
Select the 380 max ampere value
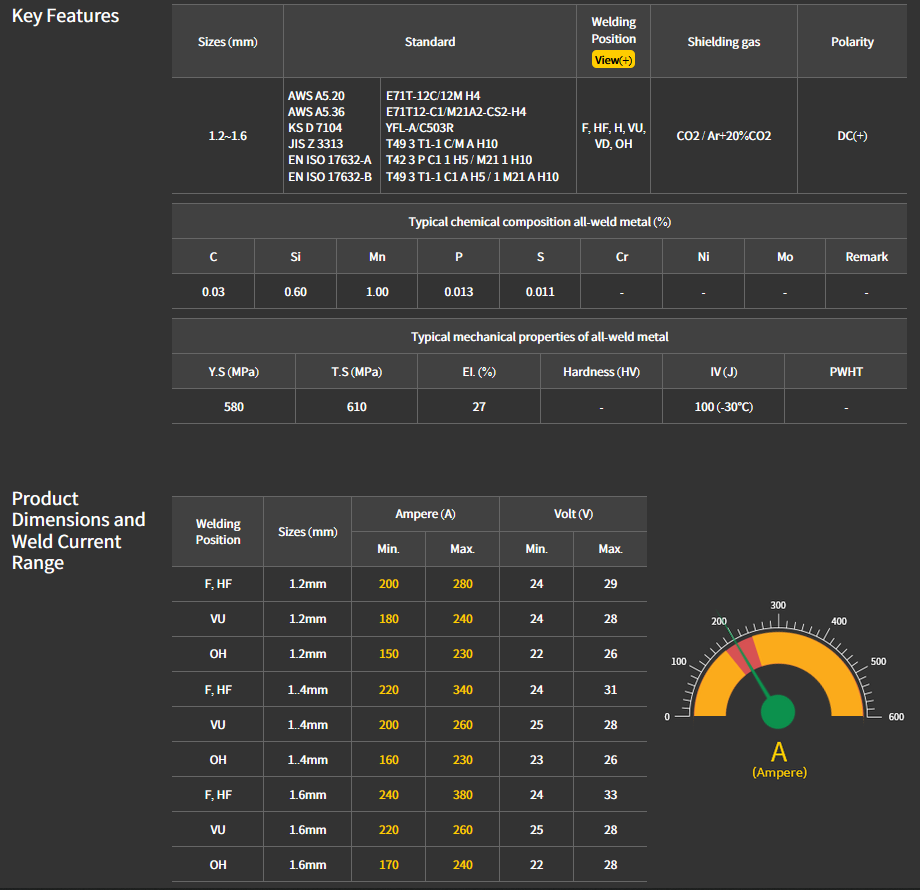click(462, 795)
